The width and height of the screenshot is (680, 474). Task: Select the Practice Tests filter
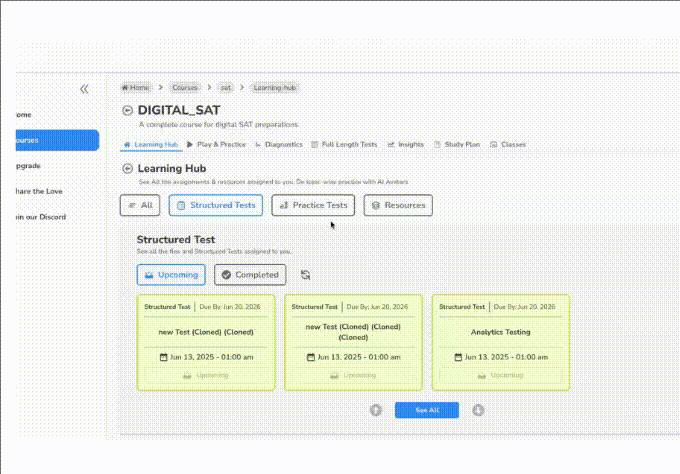click(x=313, y=205)
